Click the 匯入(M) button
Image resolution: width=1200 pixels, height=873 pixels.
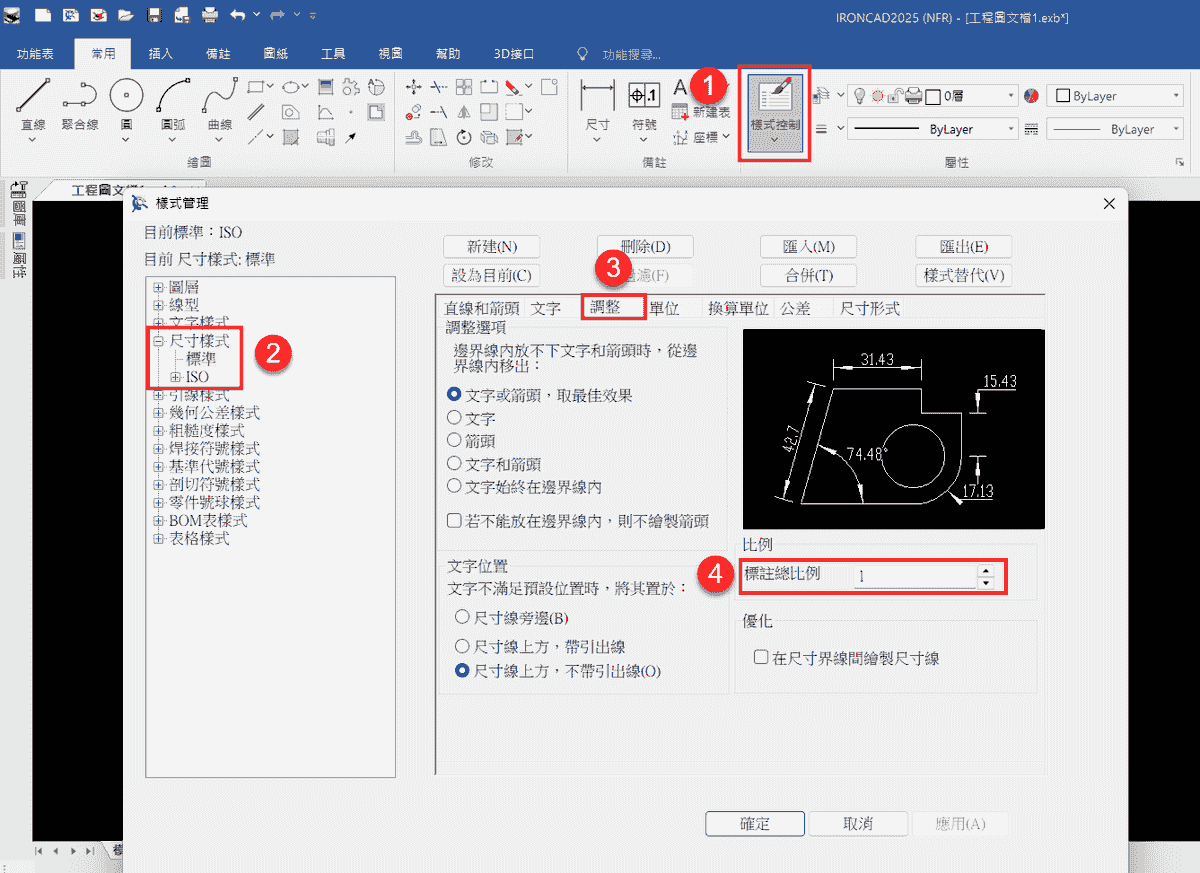pos(810,247)
